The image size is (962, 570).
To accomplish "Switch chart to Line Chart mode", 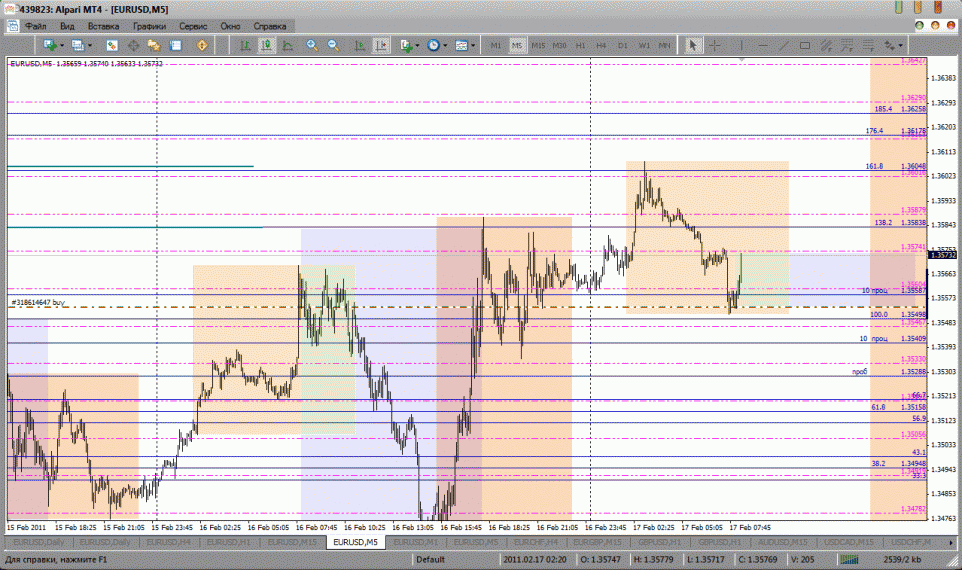I will [288, 45].
